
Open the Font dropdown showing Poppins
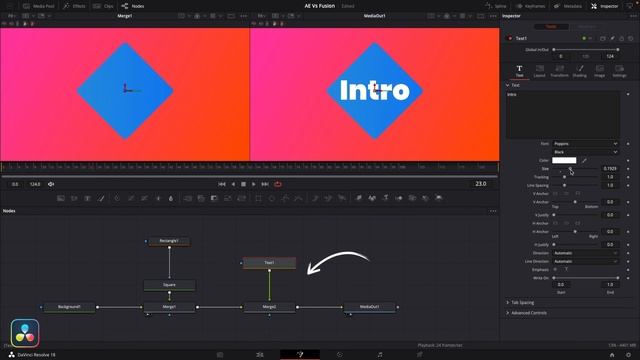pos(585,144)
